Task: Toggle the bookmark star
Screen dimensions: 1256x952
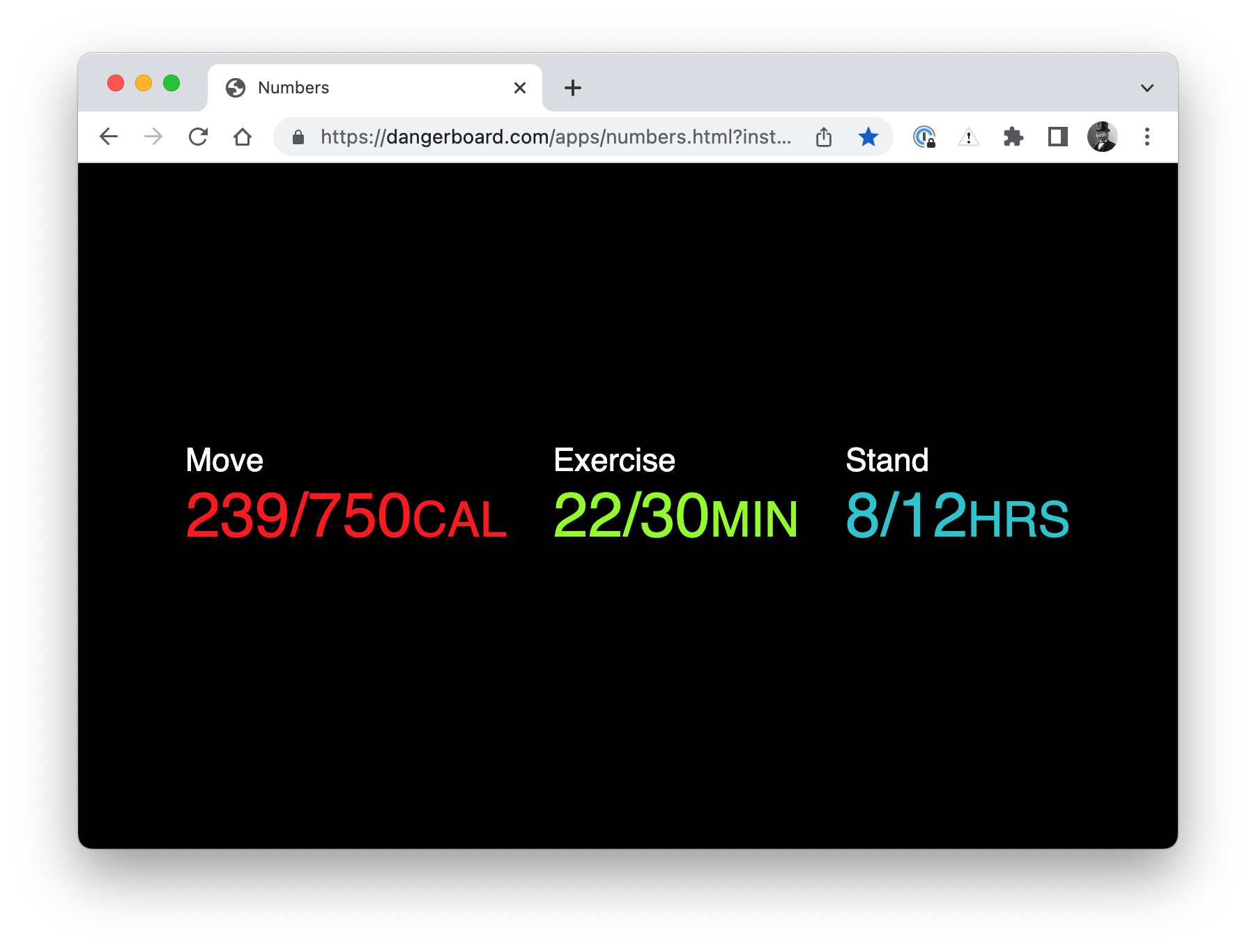Action: [x=868, y=137]
